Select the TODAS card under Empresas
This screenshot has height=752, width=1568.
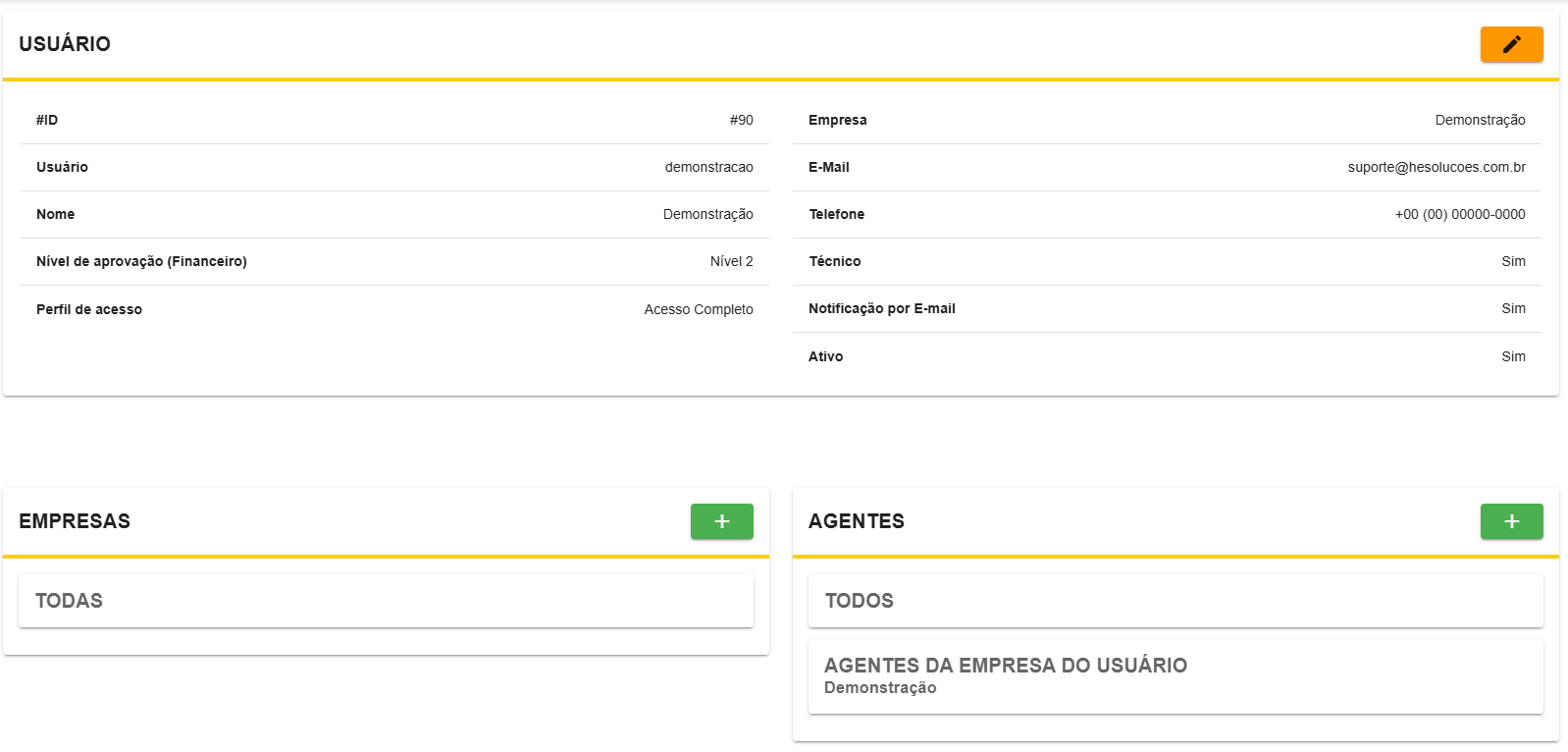tap(386, 601)
